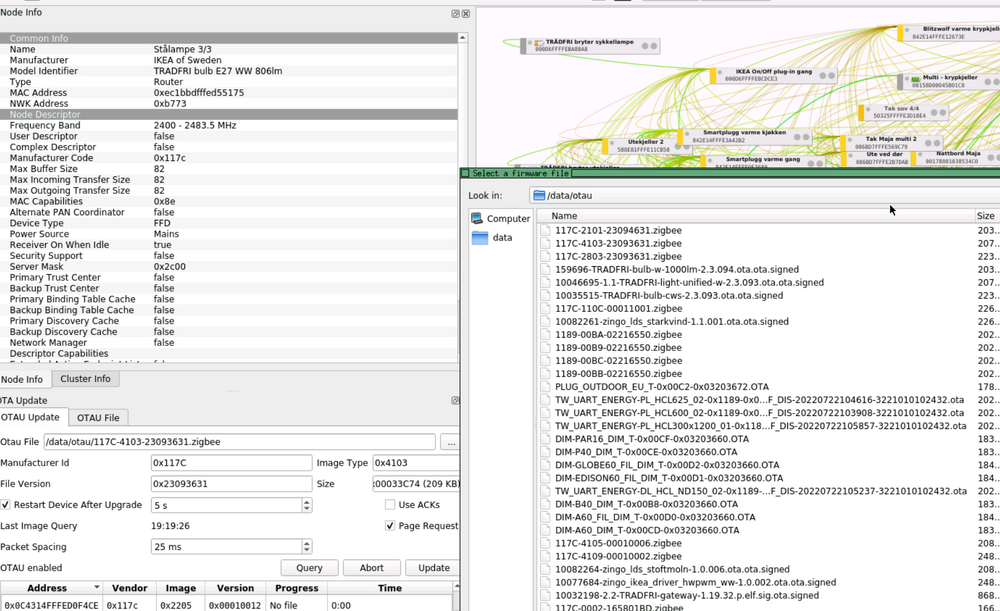Select file 117C-2101-23094631.zigbee
This screenshot has height=611, width=1000.
(x=618, y=230)
